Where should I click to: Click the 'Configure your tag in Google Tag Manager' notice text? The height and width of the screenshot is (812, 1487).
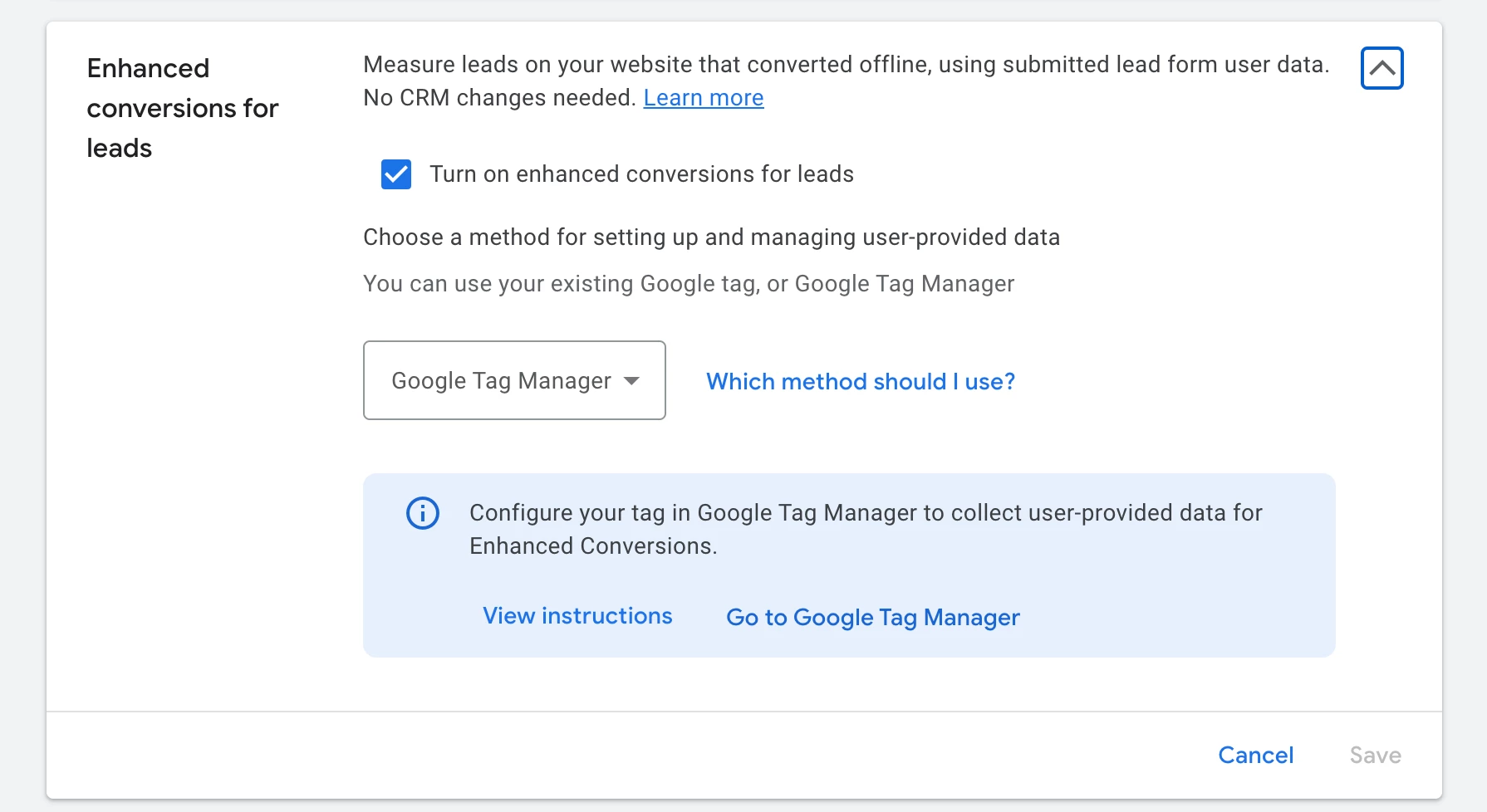(x=866, y=530)
